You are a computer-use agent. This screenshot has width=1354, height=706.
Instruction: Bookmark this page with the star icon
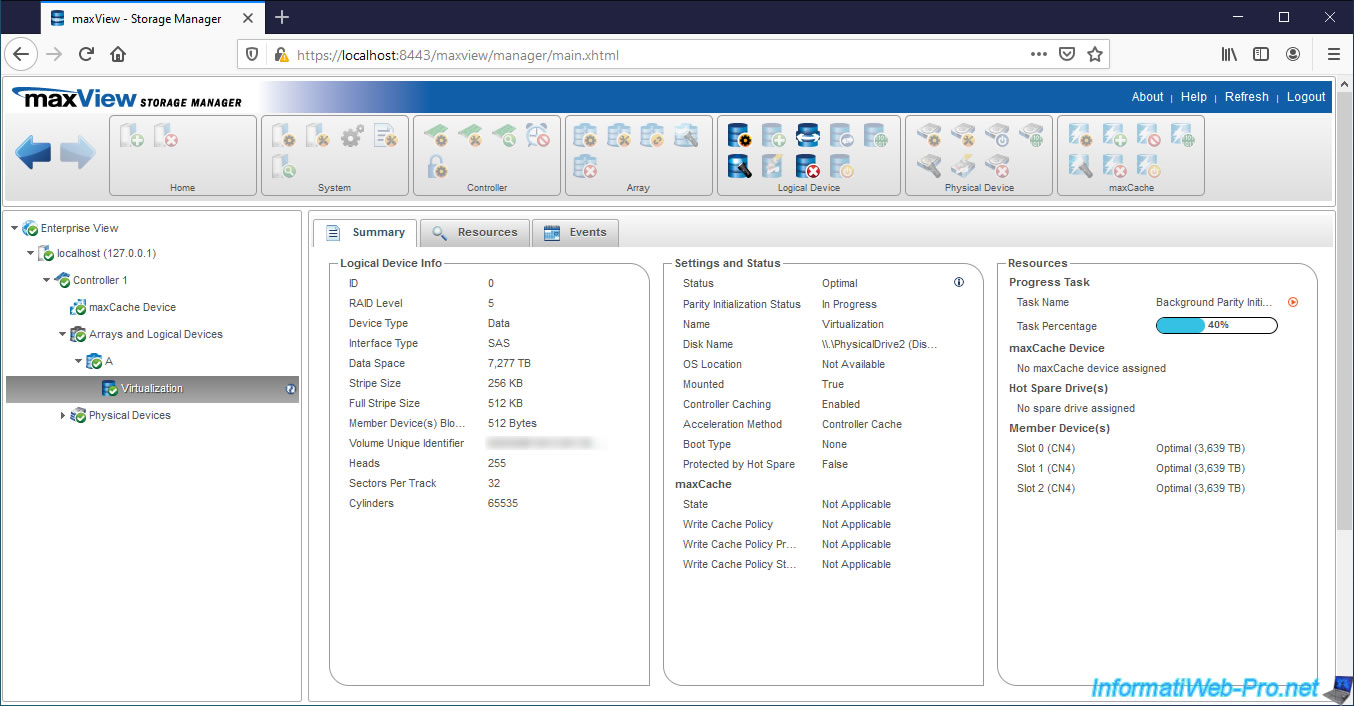[x=1095, y=55]
